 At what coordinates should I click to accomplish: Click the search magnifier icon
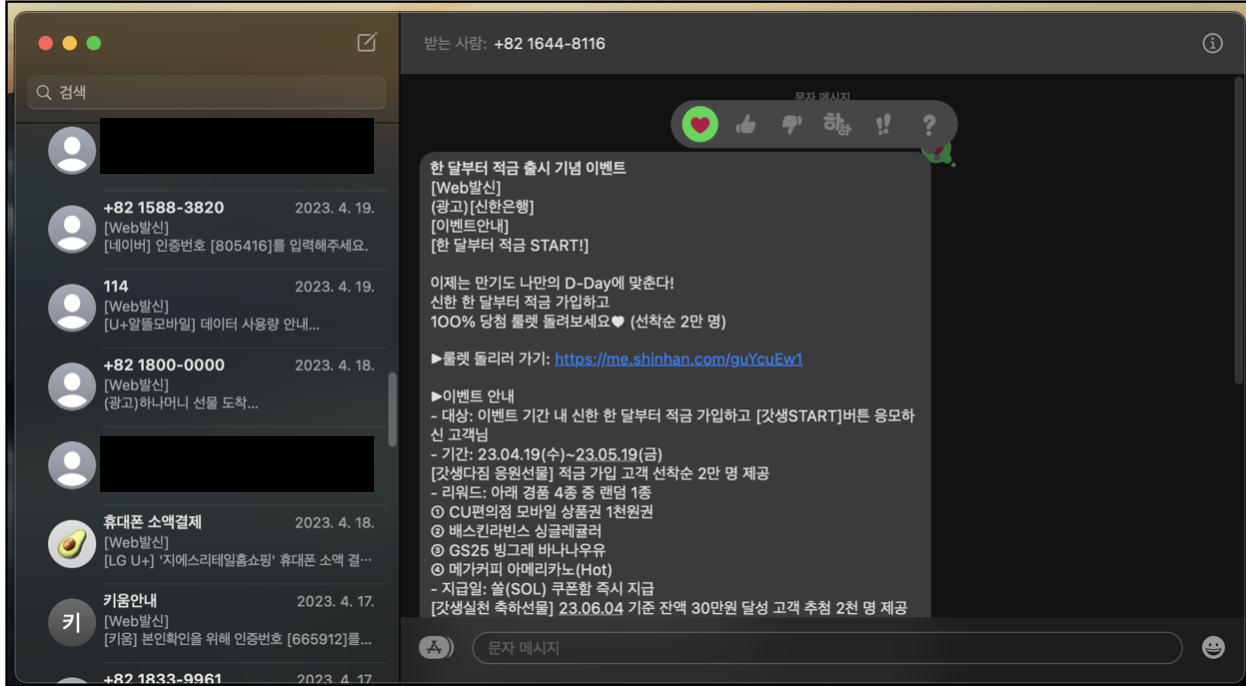click(44, 92)
